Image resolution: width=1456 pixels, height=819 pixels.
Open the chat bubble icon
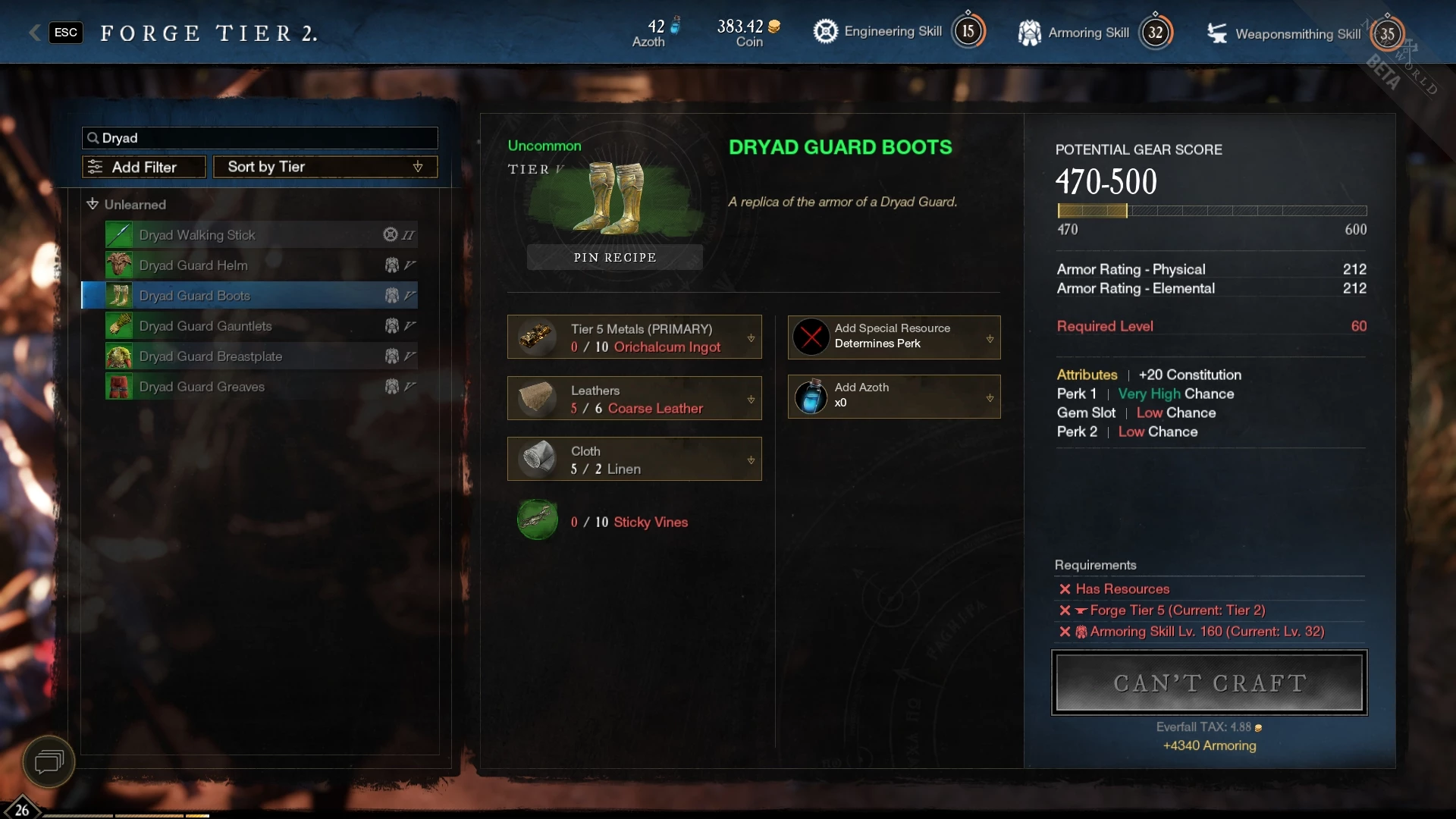tap(49, 761)
